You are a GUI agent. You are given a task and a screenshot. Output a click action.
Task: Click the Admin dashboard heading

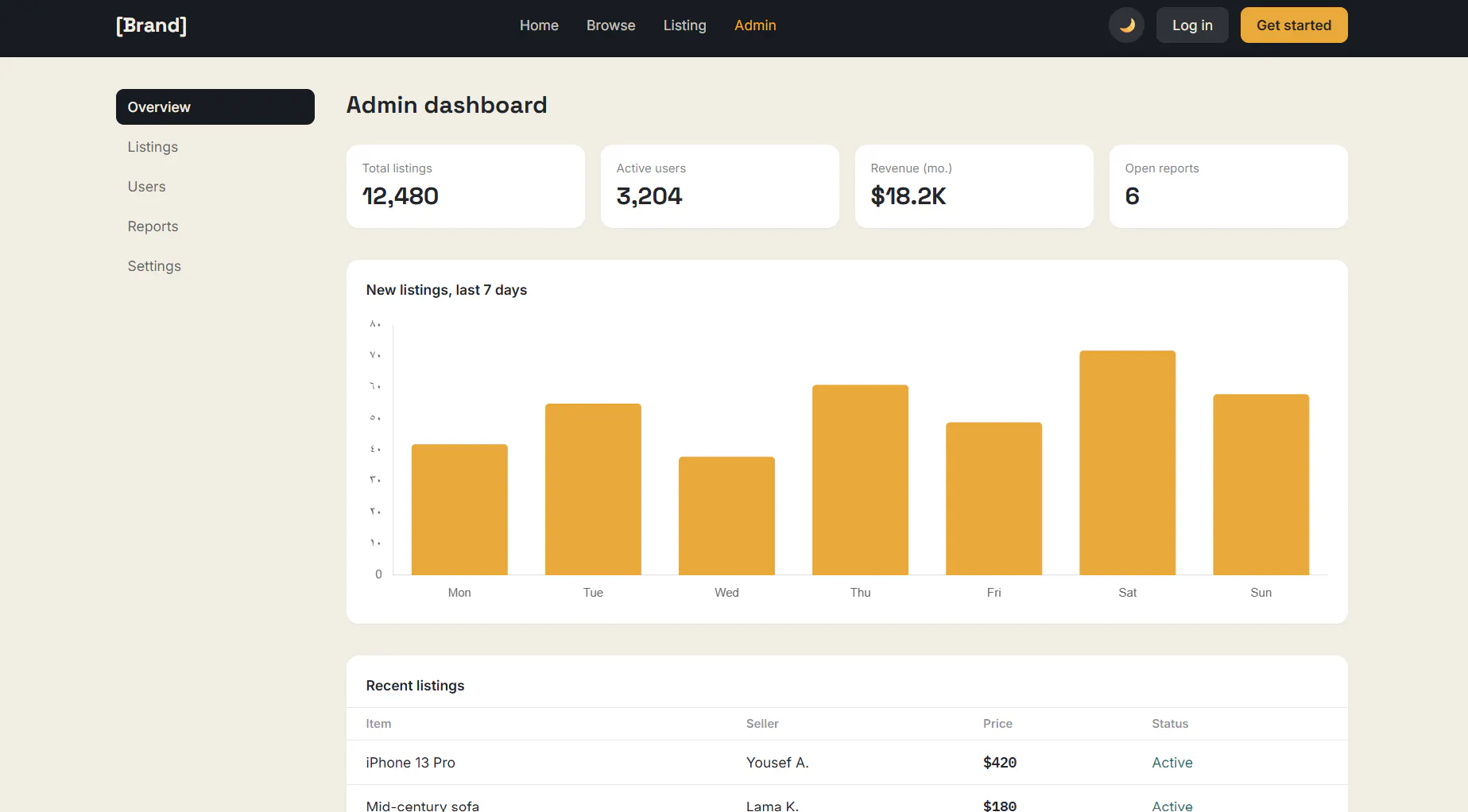[x=447, y=105]
